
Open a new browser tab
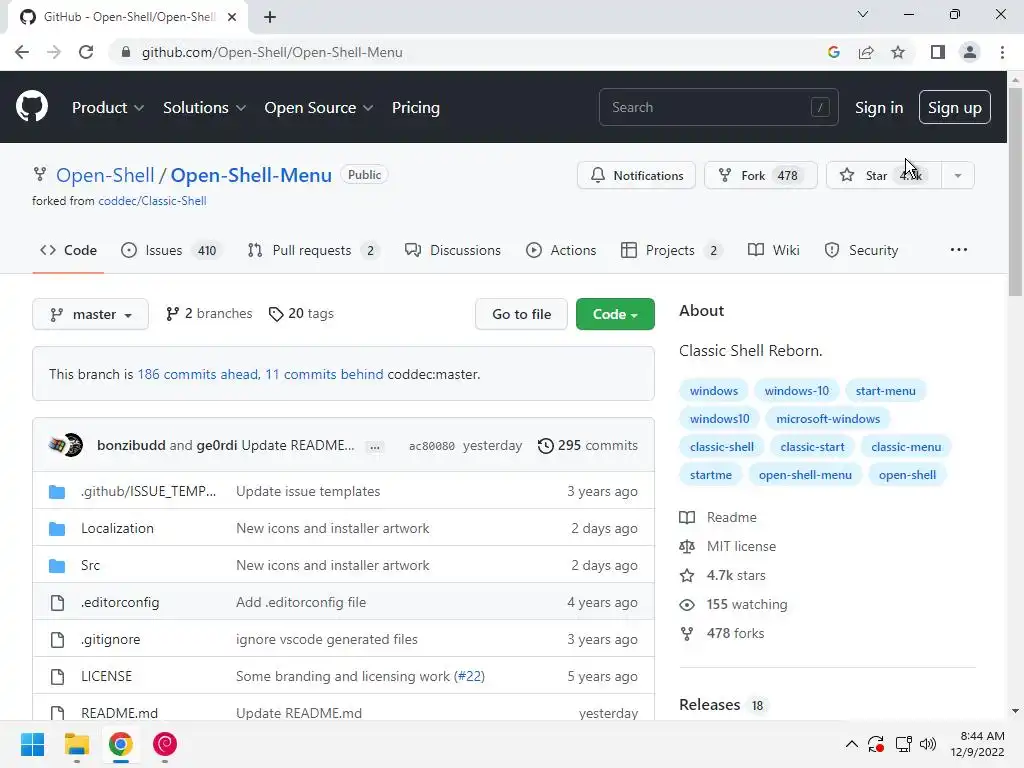[x=270, y=17]
